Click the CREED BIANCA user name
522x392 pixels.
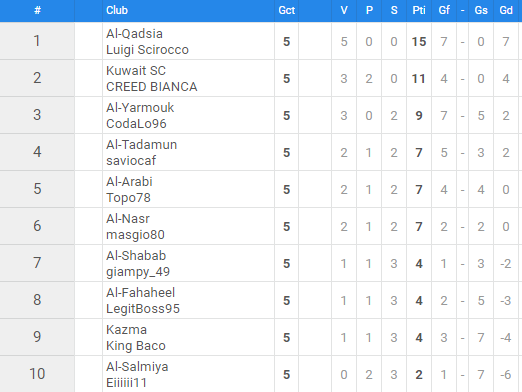[x=152, y=87]
